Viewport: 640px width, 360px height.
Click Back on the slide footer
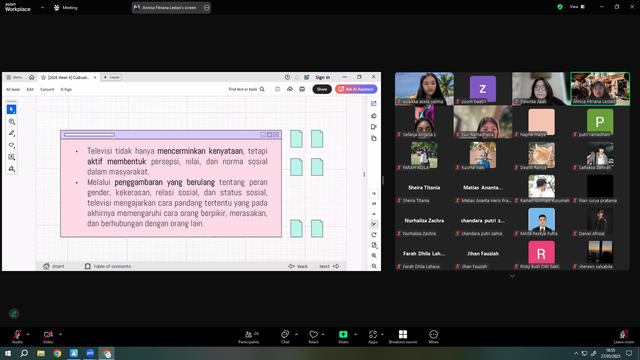298,266
